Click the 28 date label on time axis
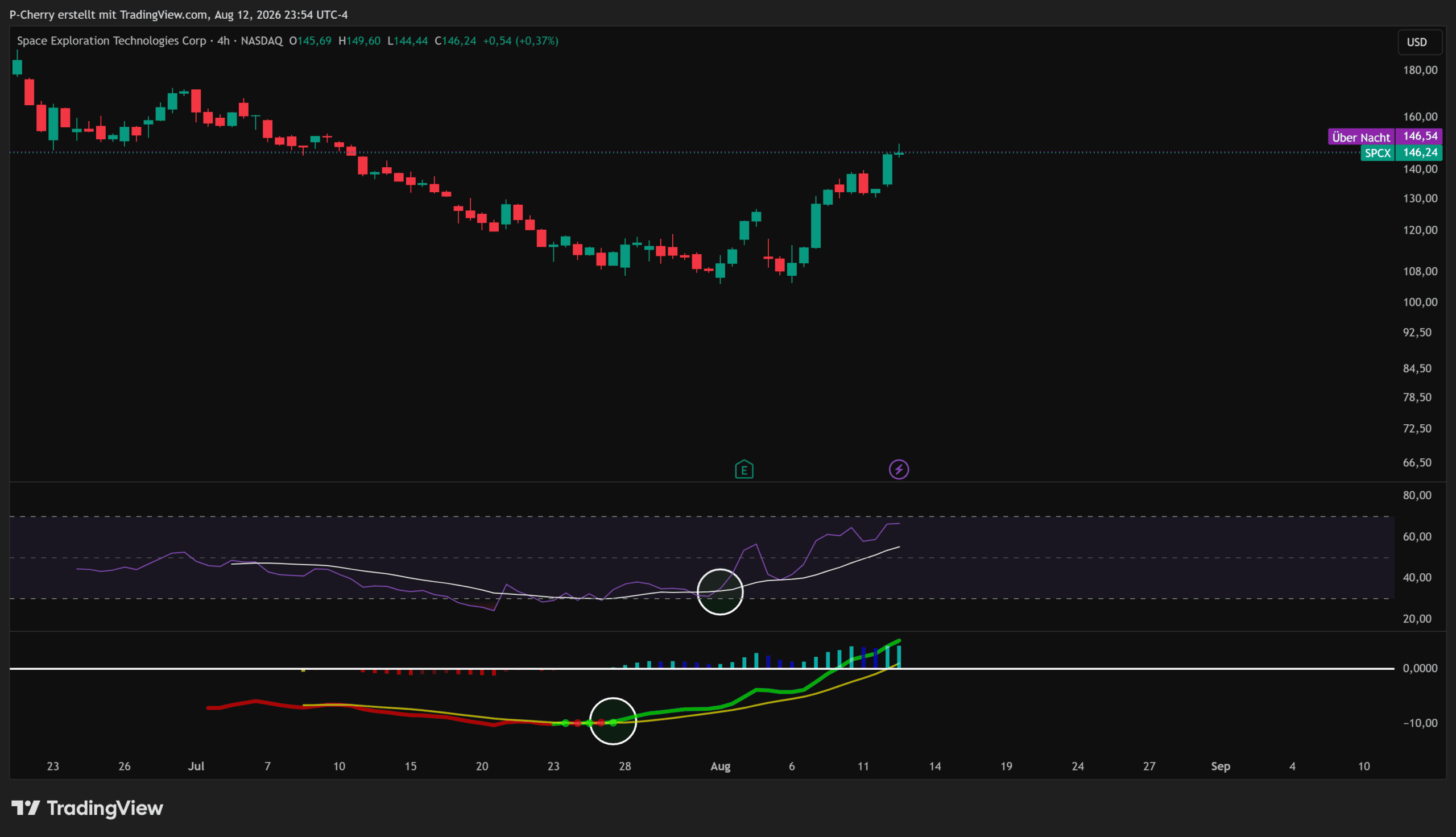The image size is (1456, 837). point(625,766)
